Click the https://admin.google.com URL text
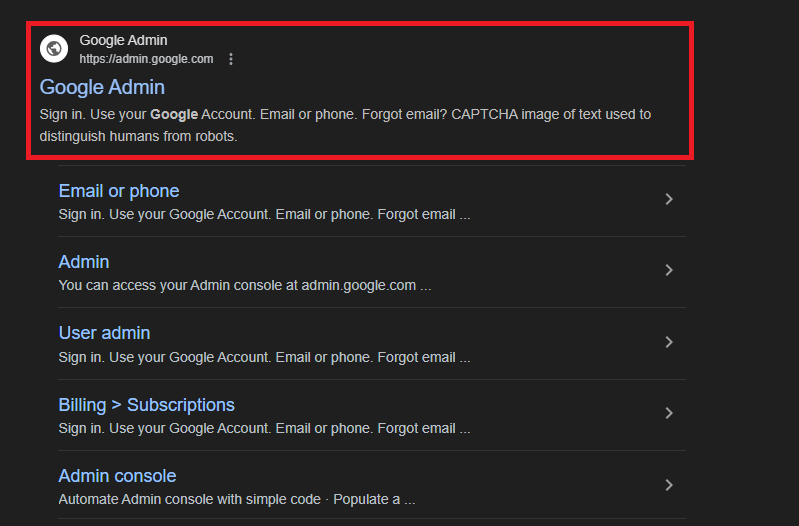 point(146,59)
